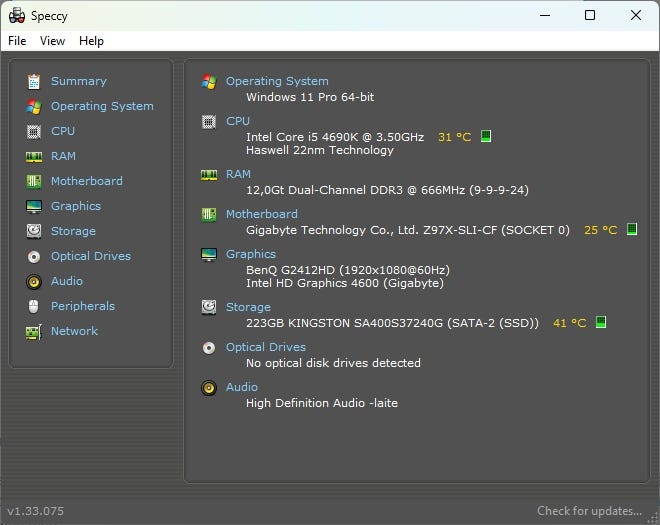Click the RAM heading in summary panel
This screenshot has width=660, height=525.
pyautogui.click(x=238, y=174)
